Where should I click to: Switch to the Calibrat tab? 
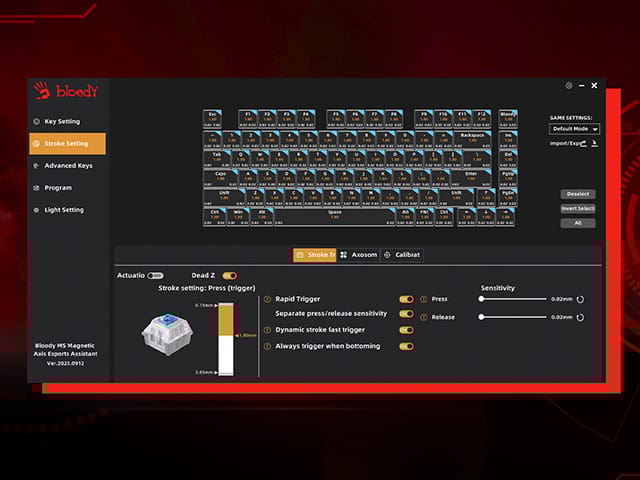tap(403, 255)
